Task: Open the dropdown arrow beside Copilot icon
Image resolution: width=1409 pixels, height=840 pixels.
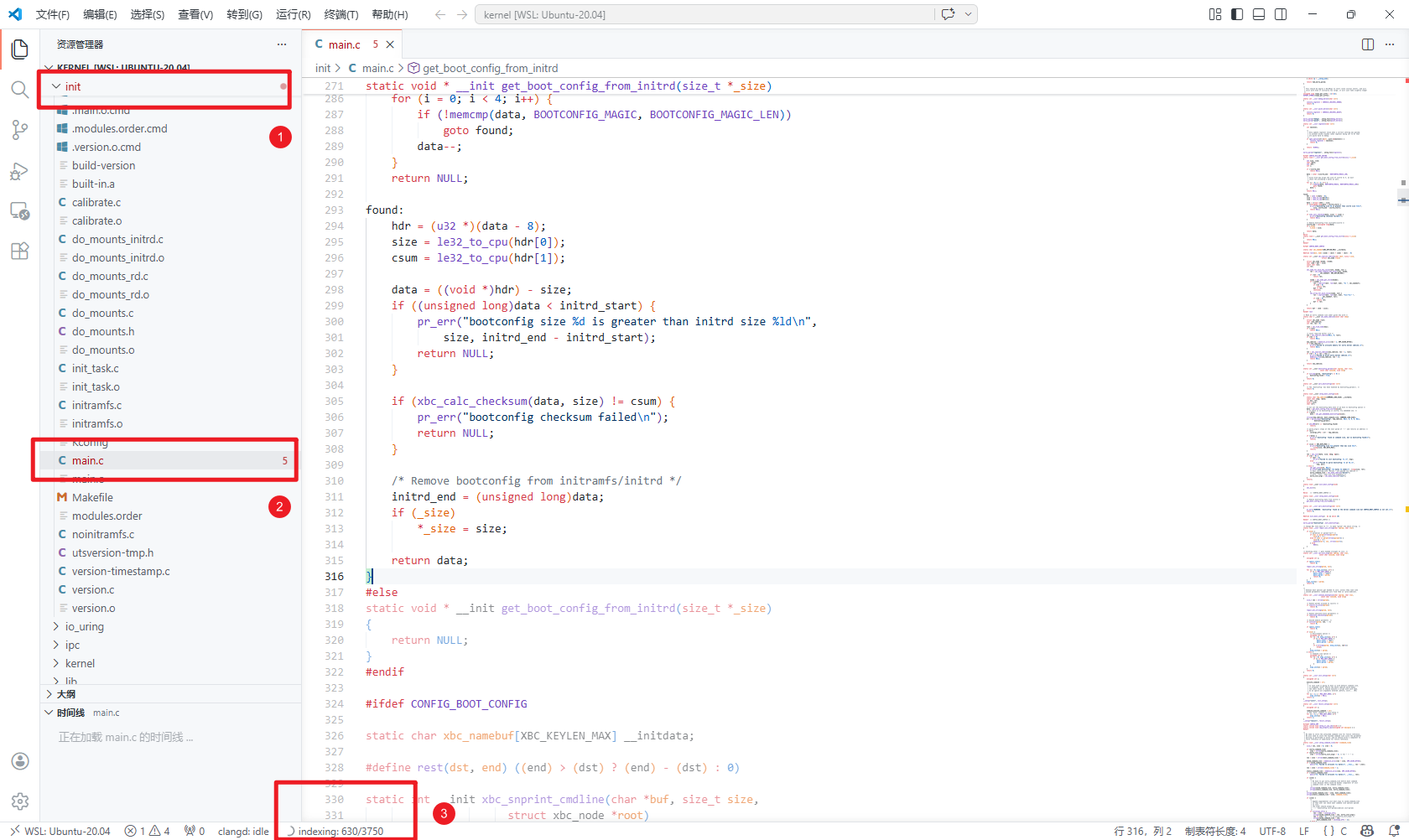Action: click(x=968, y=14)
